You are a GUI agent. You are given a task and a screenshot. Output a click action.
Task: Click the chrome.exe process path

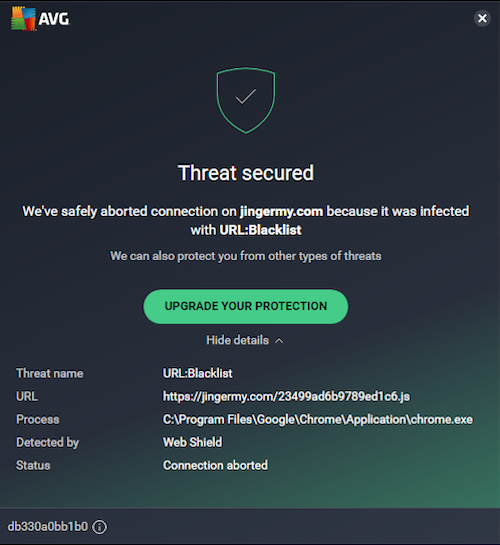(x=318, y=420)
